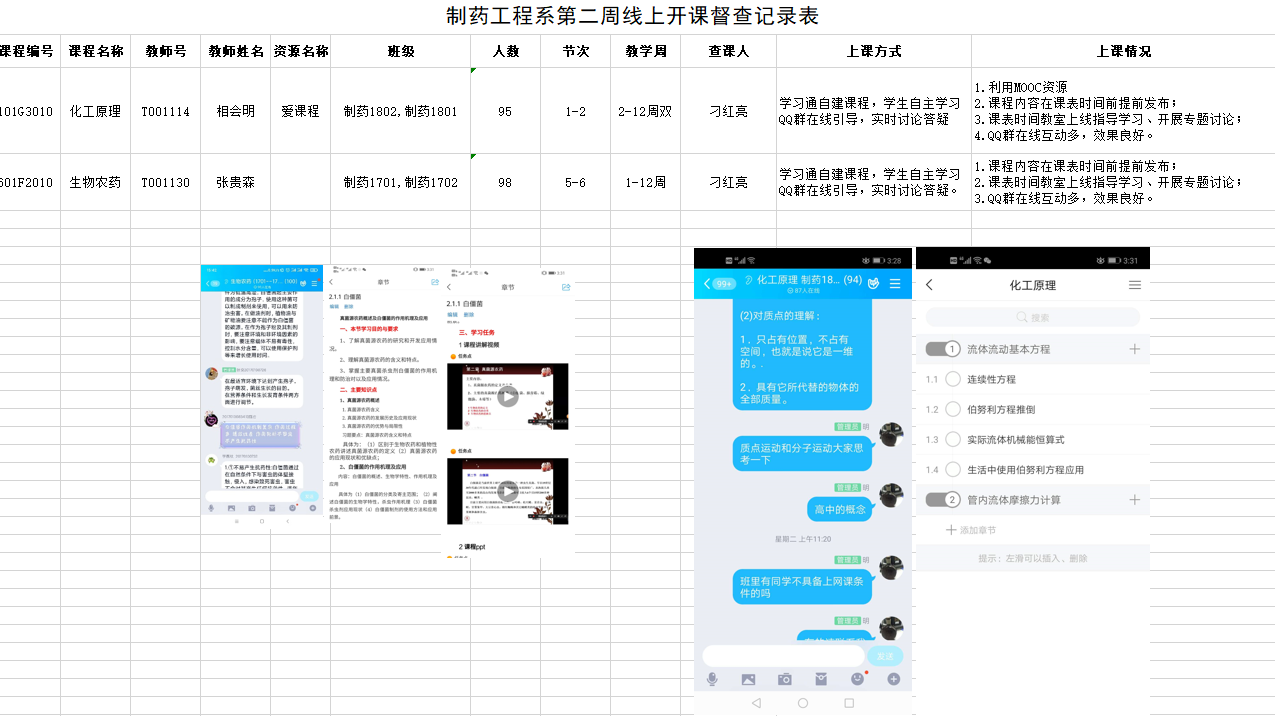Click 添加章节 to add a chapter
The height and width of the screenshot is (716, 1275).
tap(977, 530)
